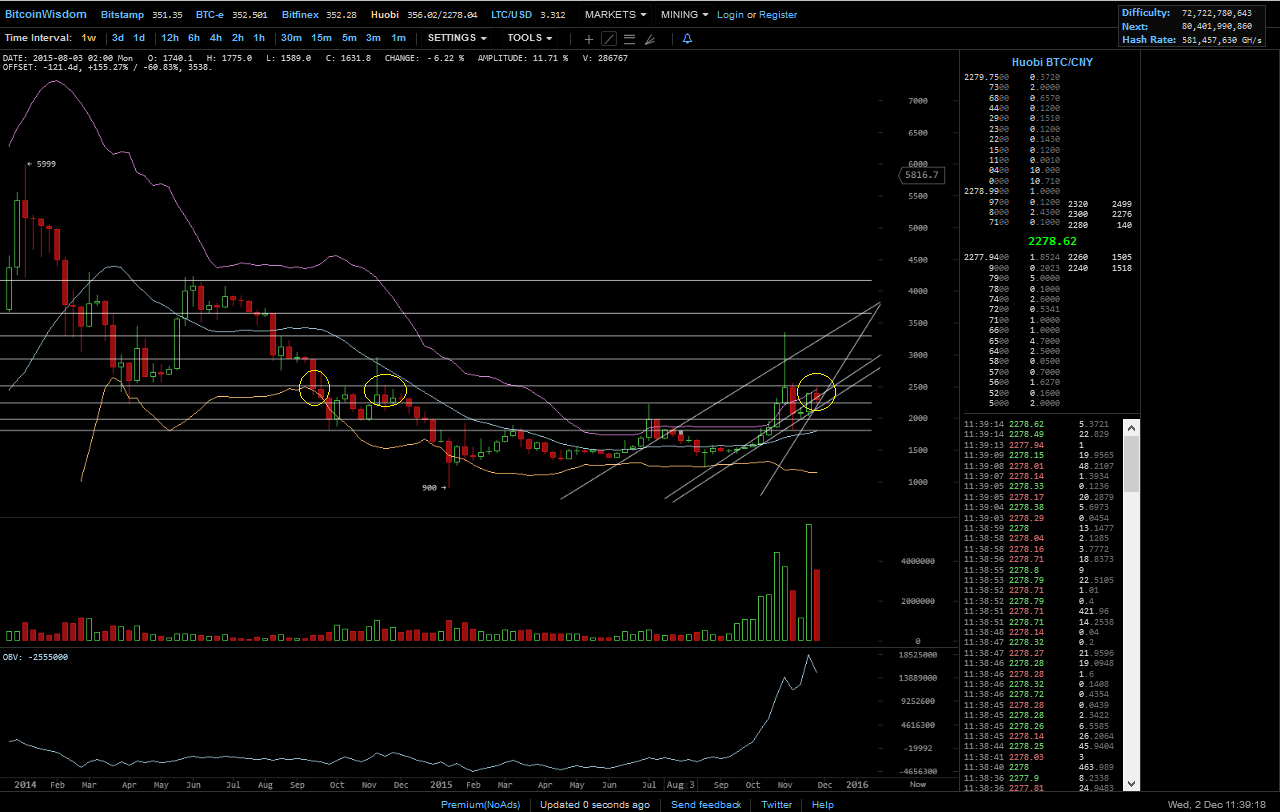Viewport: 1280px width, 812px height.
Task: Set time interval to 6h
Action: (x=194, y=38)
